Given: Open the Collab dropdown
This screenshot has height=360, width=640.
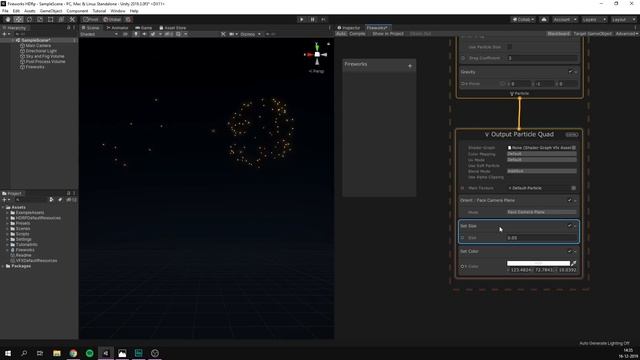Looking at the screenshot, I should [523, 19].
